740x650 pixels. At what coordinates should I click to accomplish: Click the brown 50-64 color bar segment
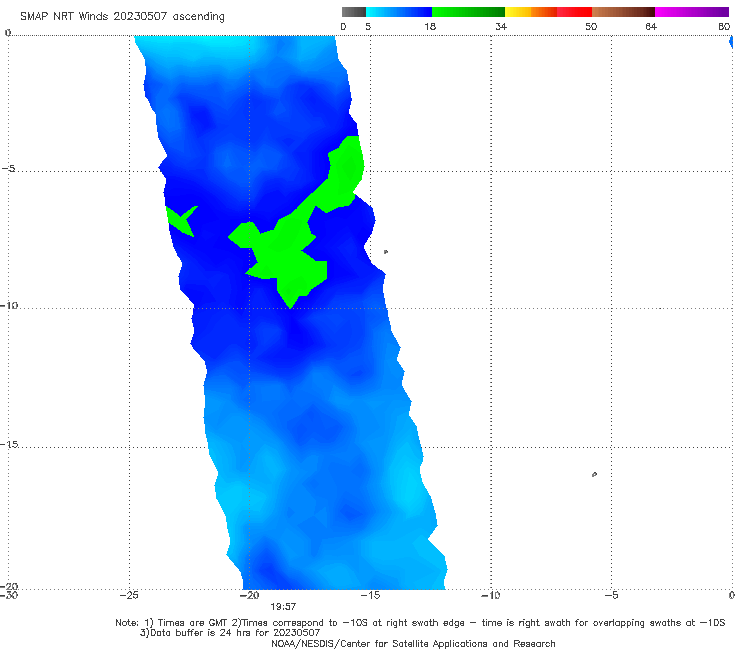[x=623, y=12]
